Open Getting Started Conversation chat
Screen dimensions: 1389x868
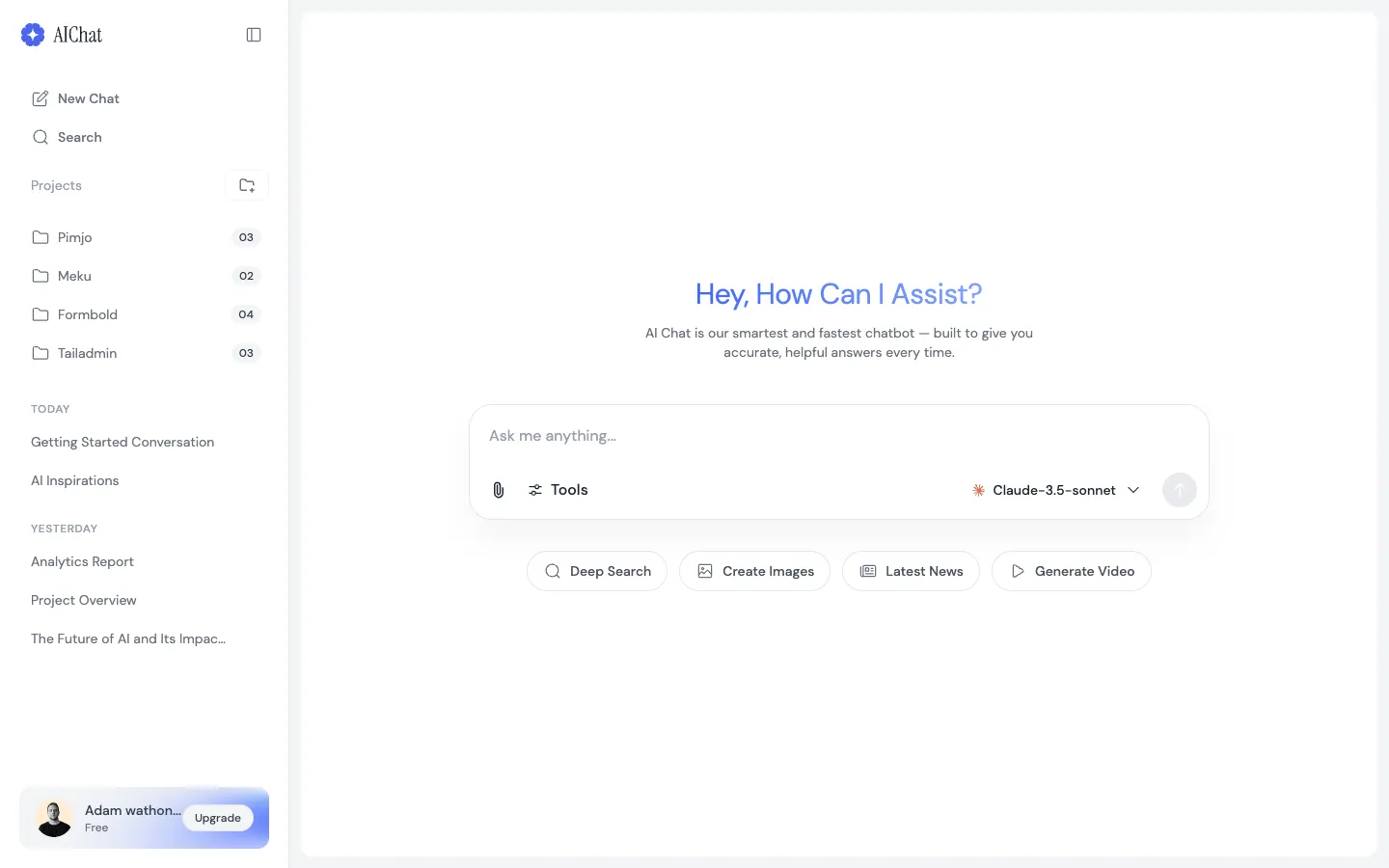coord(123,442)
